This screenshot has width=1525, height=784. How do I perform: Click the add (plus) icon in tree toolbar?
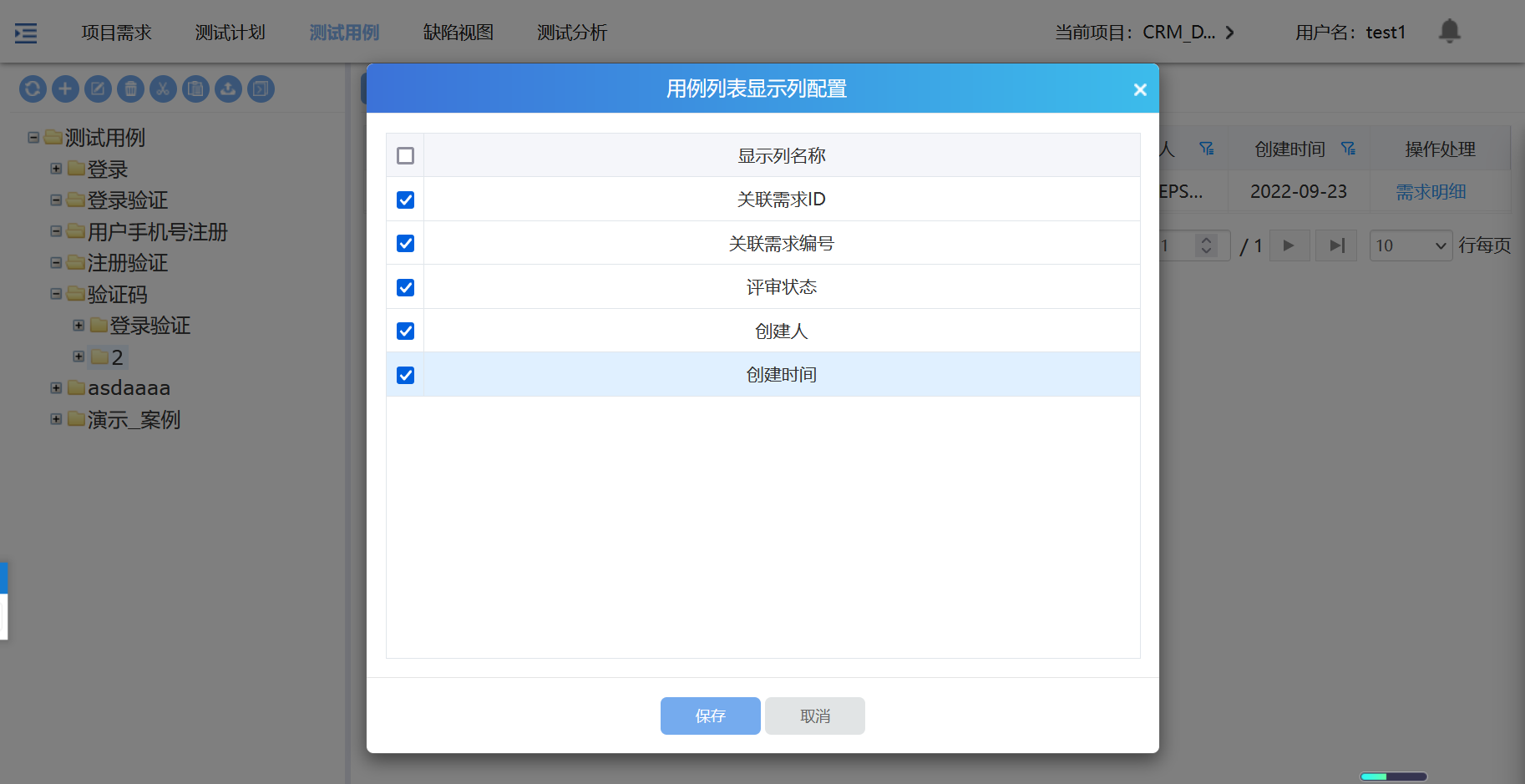[65, 89]
